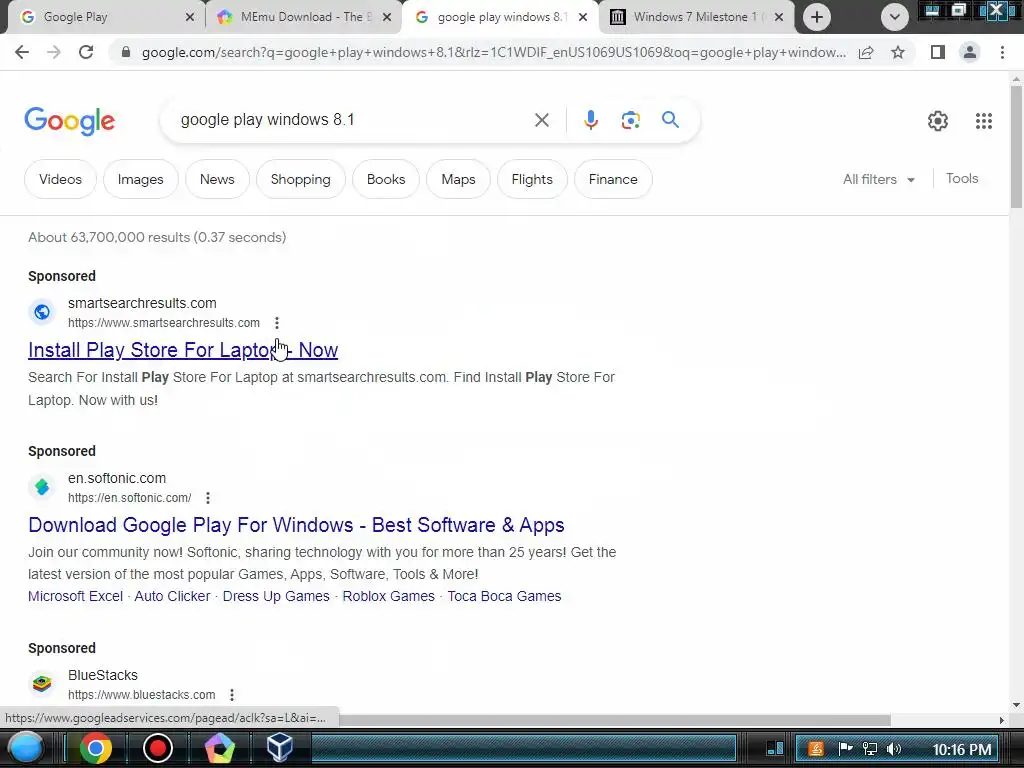Screen dimensions: 1024x768
Task: Open Action Center flag tray icon
Action: pyautogui.click(x=845, y=749)
